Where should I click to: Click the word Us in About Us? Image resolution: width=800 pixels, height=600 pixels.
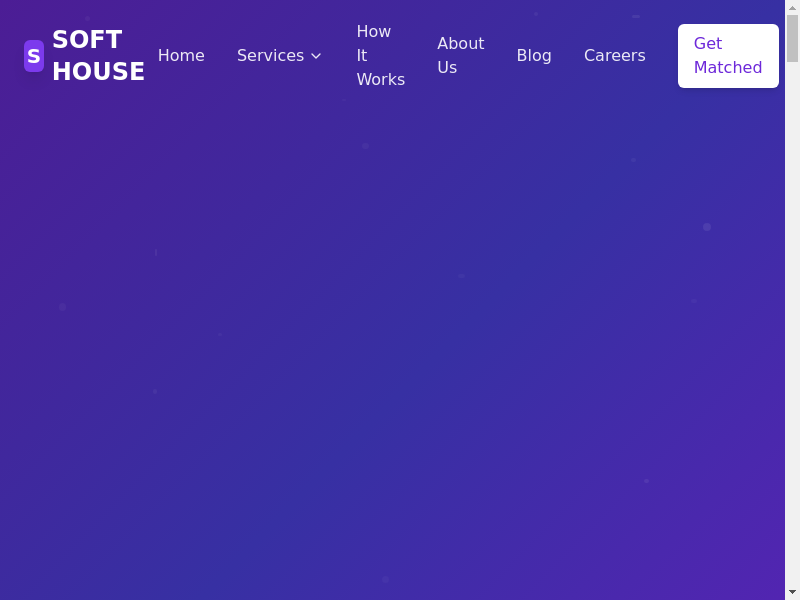[x=447, y=68]
